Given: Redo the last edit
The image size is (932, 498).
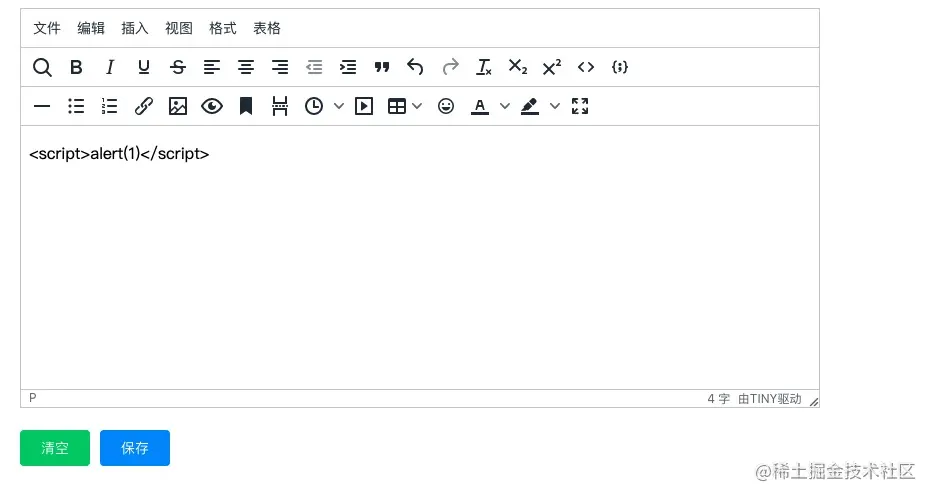Looking at the screenshot, I should [450, 67].
